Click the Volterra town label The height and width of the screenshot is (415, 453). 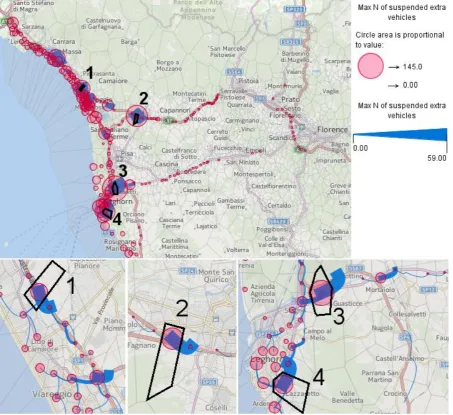[238, 250]
